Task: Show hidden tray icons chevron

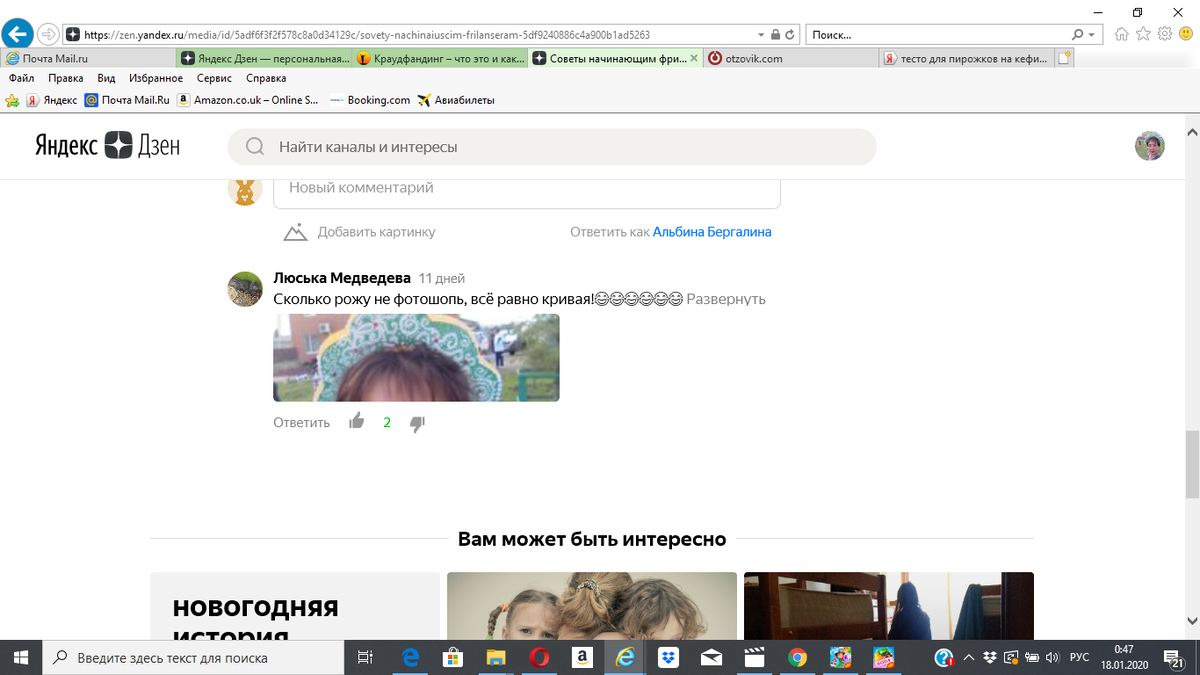Action: coord(970,657)
